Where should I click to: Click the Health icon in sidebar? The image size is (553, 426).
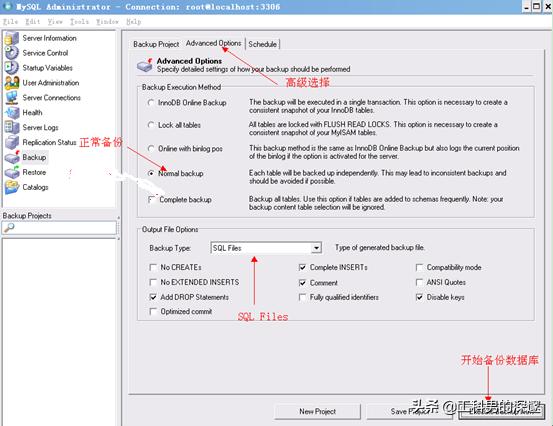pyautogui.click(x=12, y=112)
